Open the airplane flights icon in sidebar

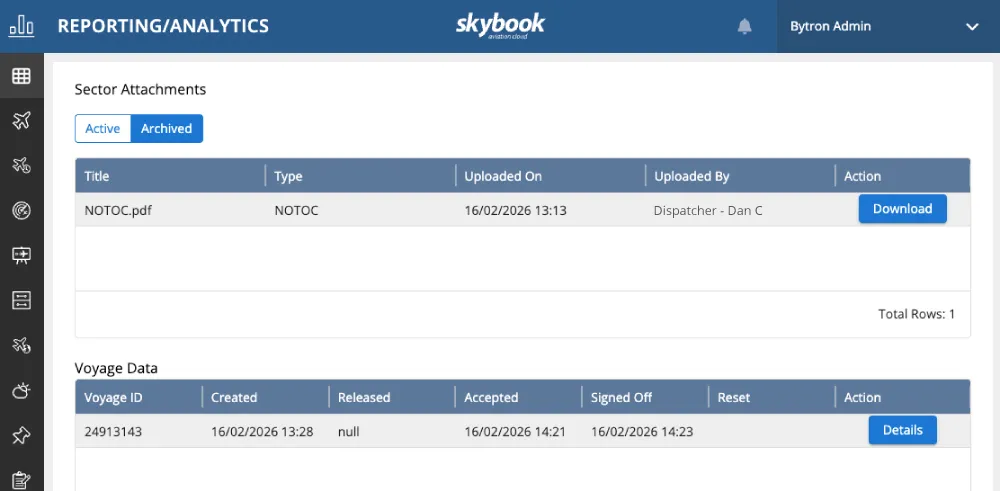pyautogui.click(x=22, y=121)
